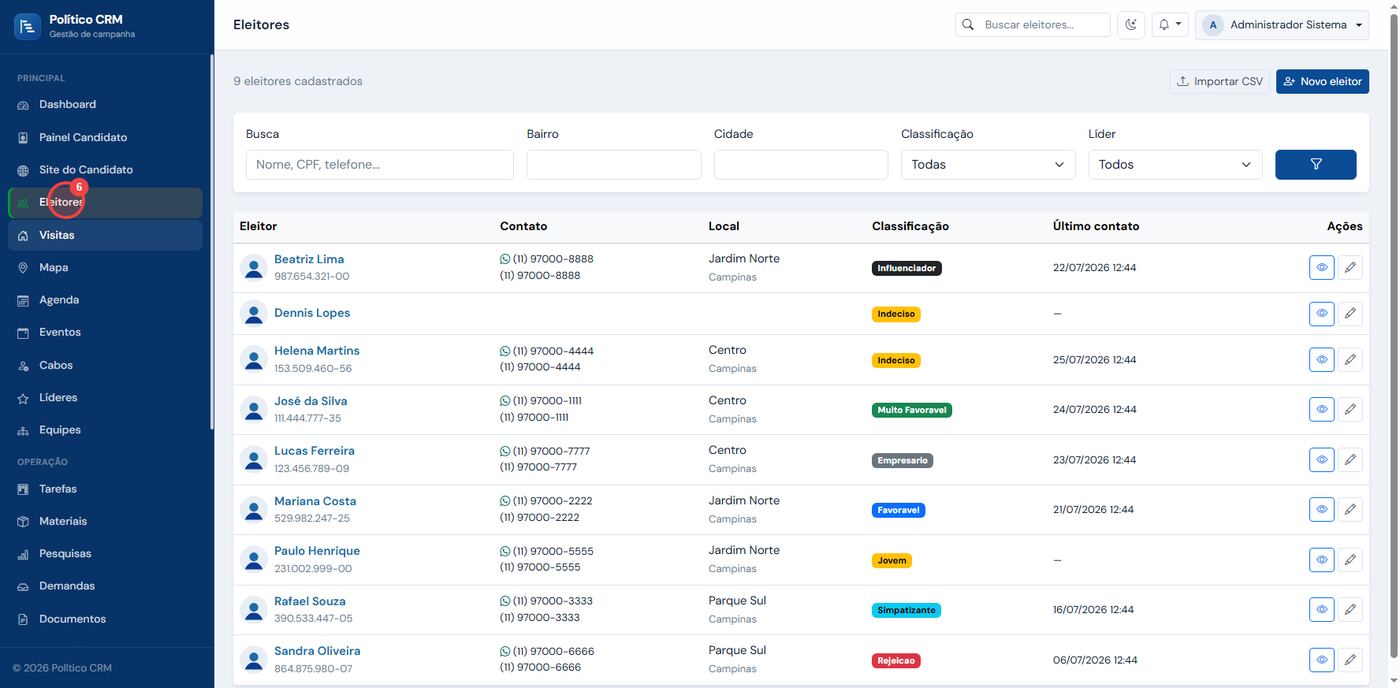Click the Tarefas sidebar icon
Screen dimensions: 1400x688
point(23,490)
